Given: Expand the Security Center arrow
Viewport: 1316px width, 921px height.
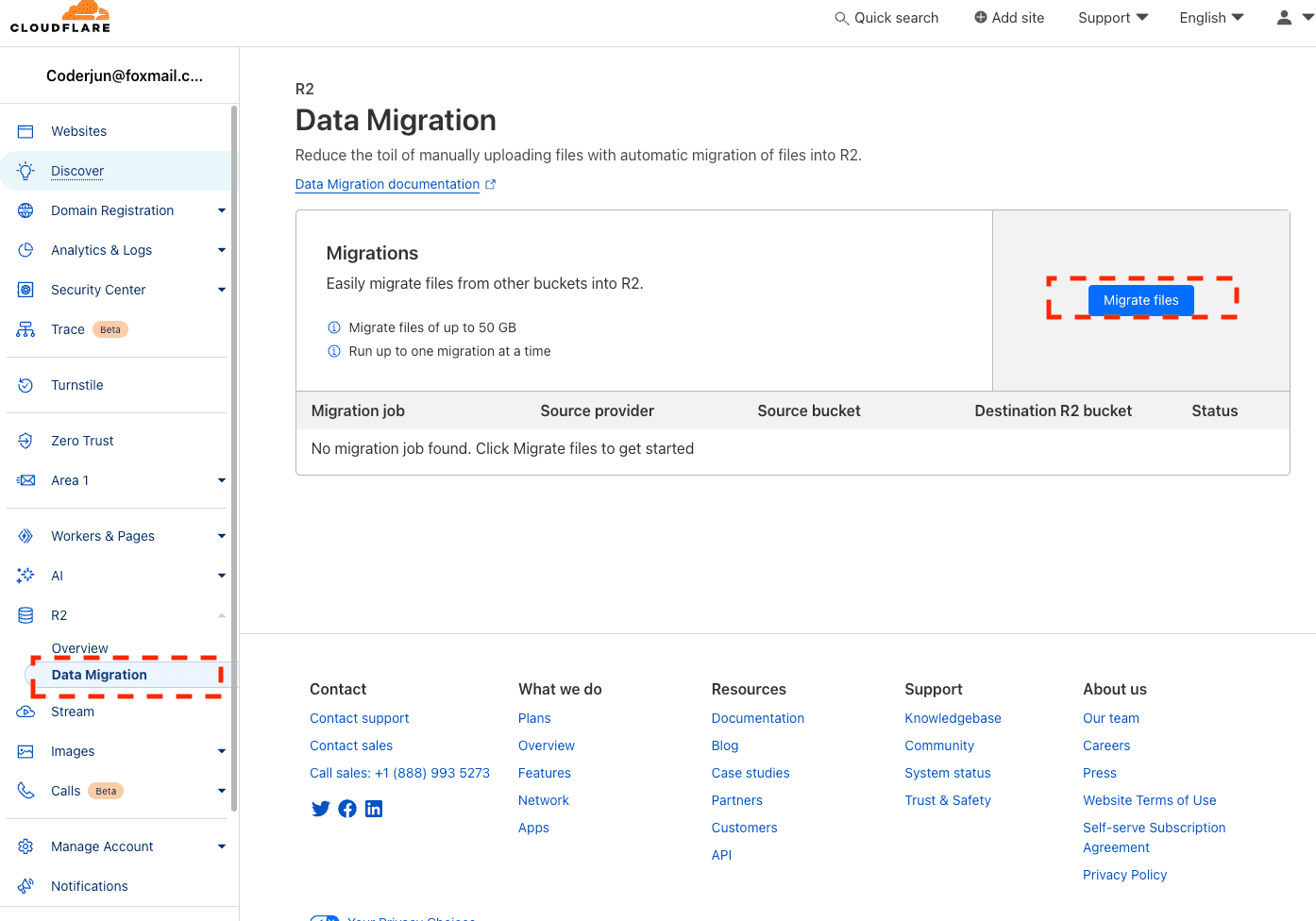Looking at the screenshot, I should point(222,290).
